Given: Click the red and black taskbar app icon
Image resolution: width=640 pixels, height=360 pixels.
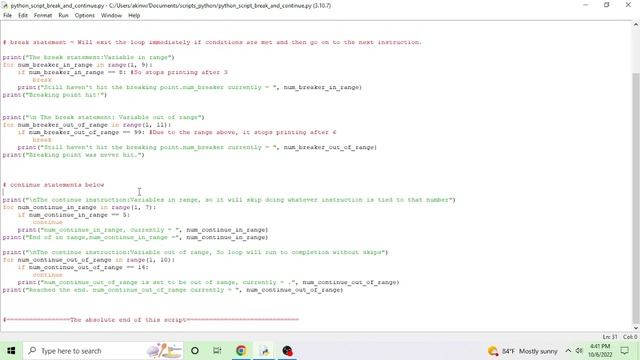Looking at the screenshot, I should pyautogui.click(x=287, y=351).
